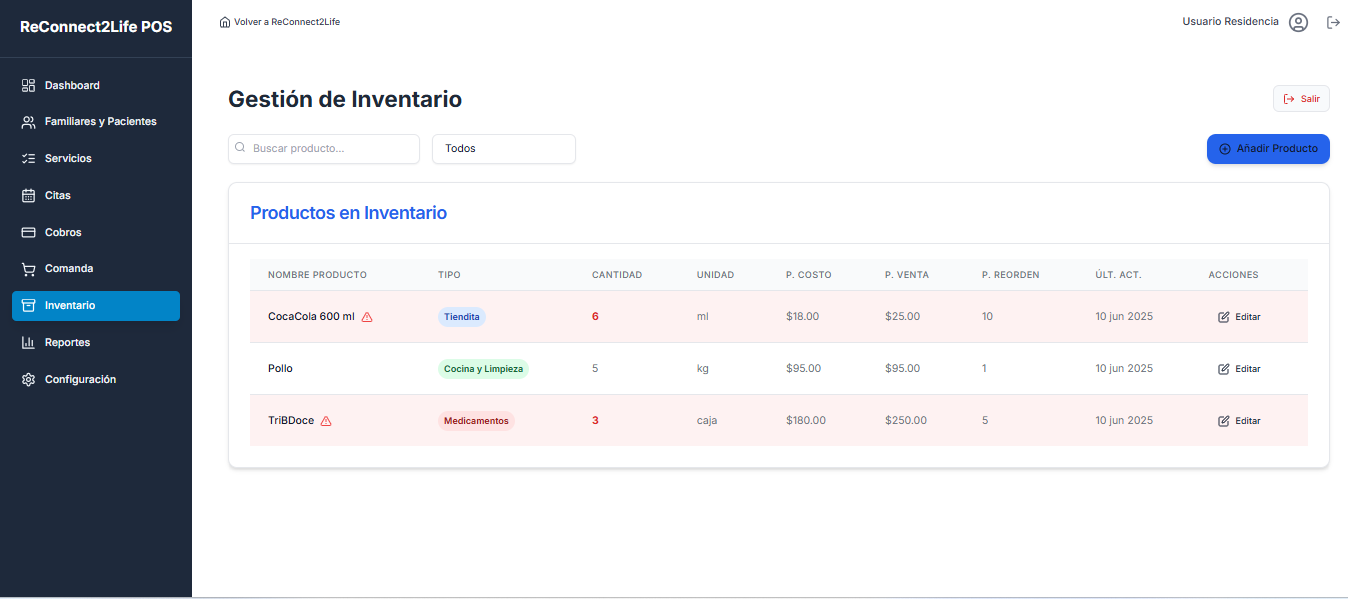Click the red quantity 3 in TriBDoce row

pos(595,421)
